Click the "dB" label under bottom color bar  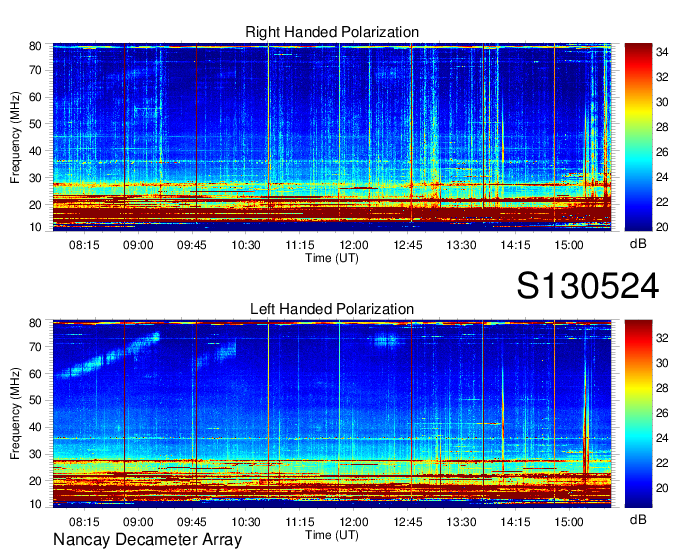click(638, 519)
